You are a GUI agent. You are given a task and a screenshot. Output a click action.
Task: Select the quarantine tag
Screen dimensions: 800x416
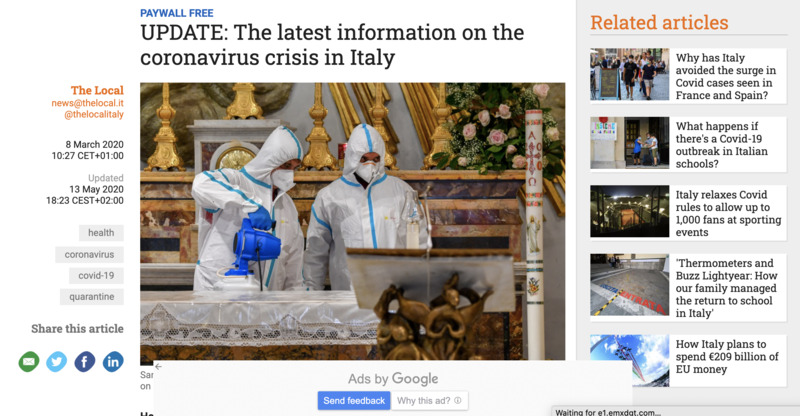point(92,297)
